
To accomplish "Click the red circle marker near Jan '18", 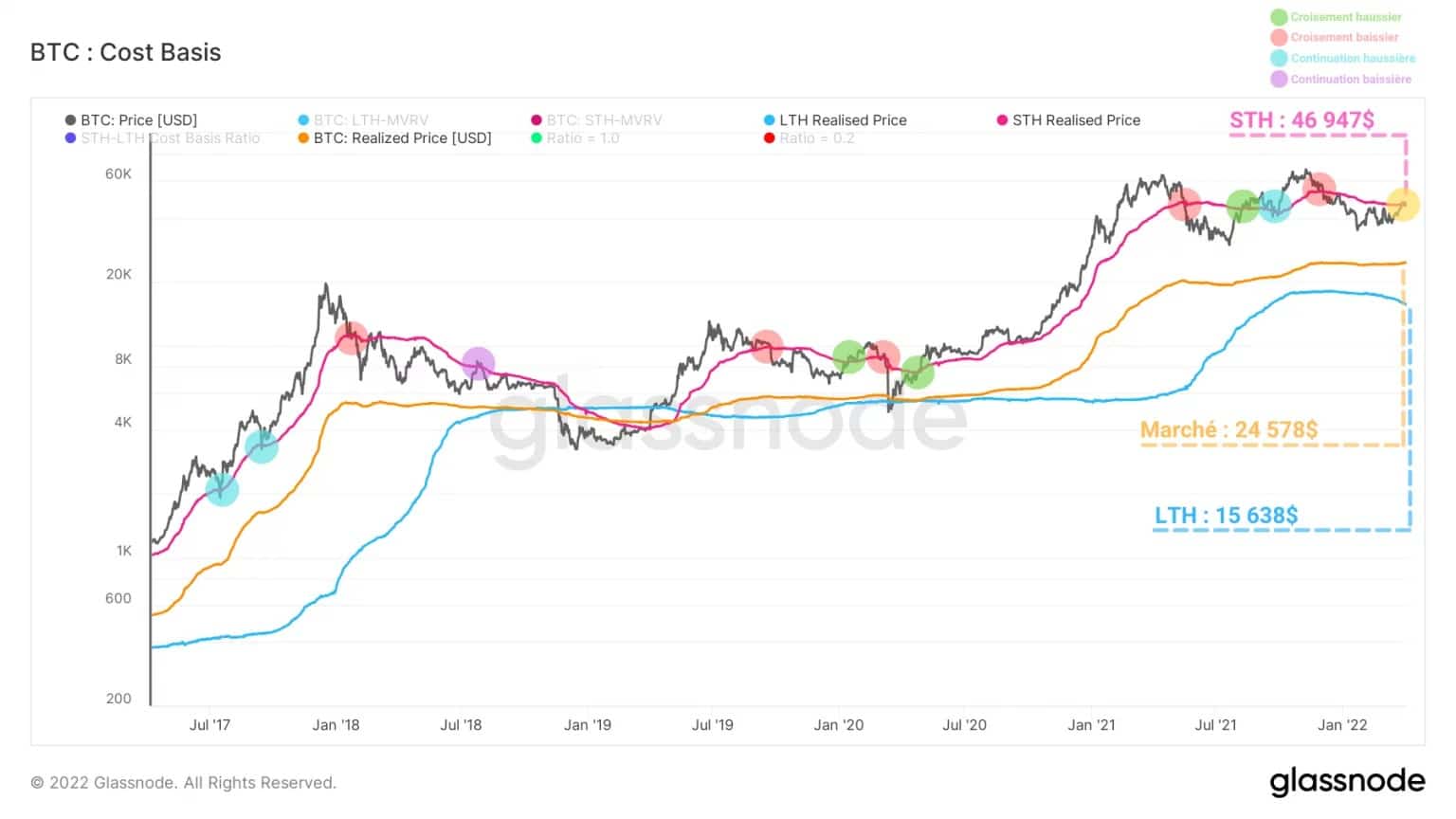I will (352, 338).
